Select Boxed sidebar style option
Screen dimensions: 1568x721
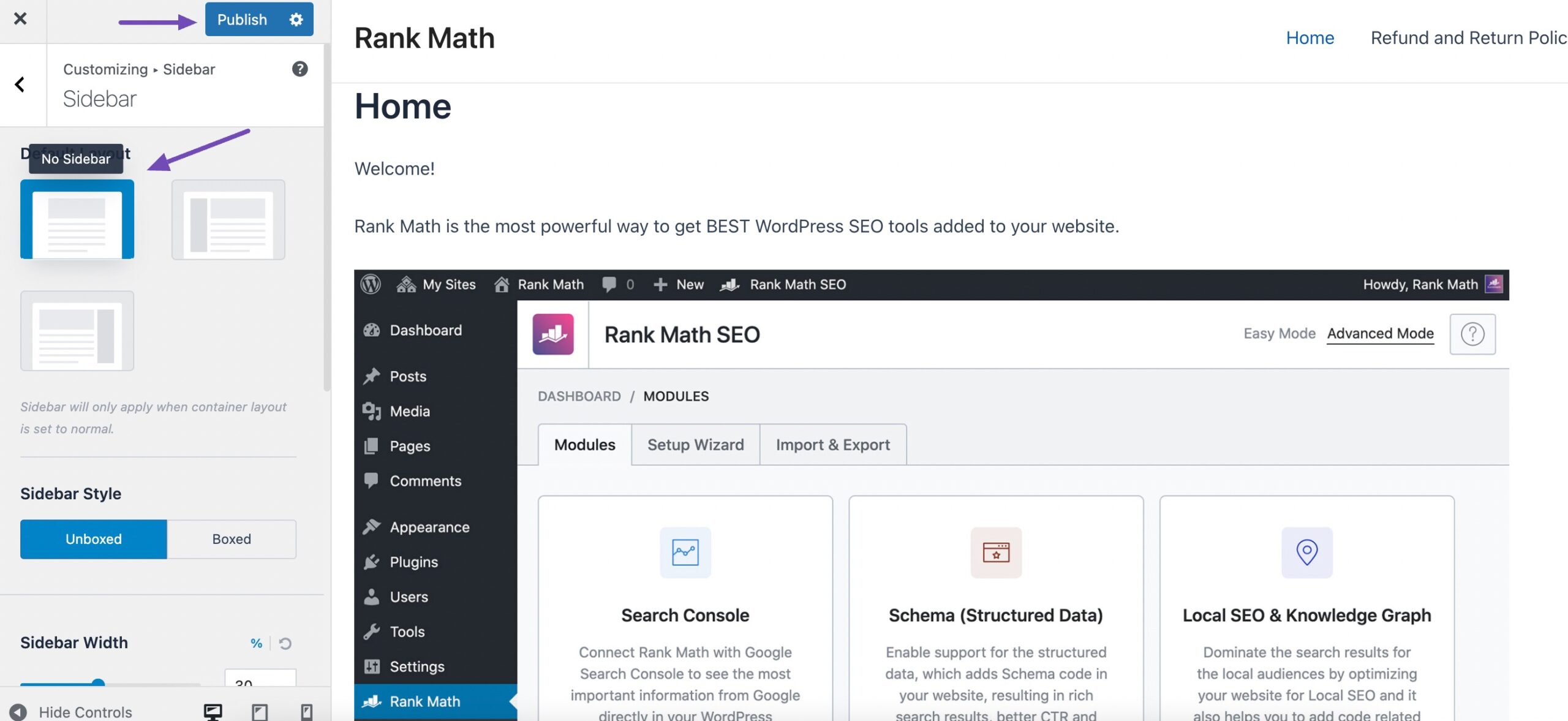(x=232, y=538)
